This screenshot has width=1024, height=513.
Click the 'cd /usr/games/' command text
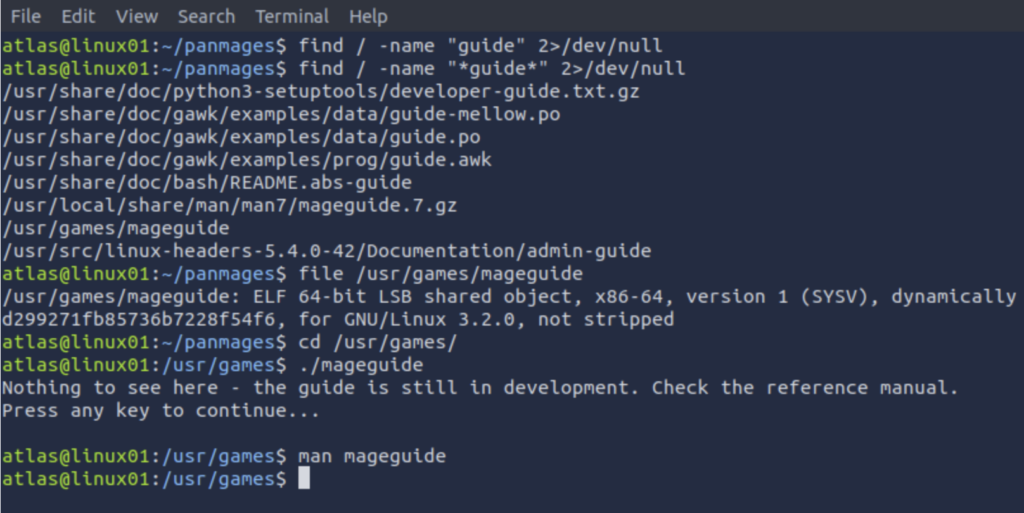pyautogui.click(x=378, y=342)
